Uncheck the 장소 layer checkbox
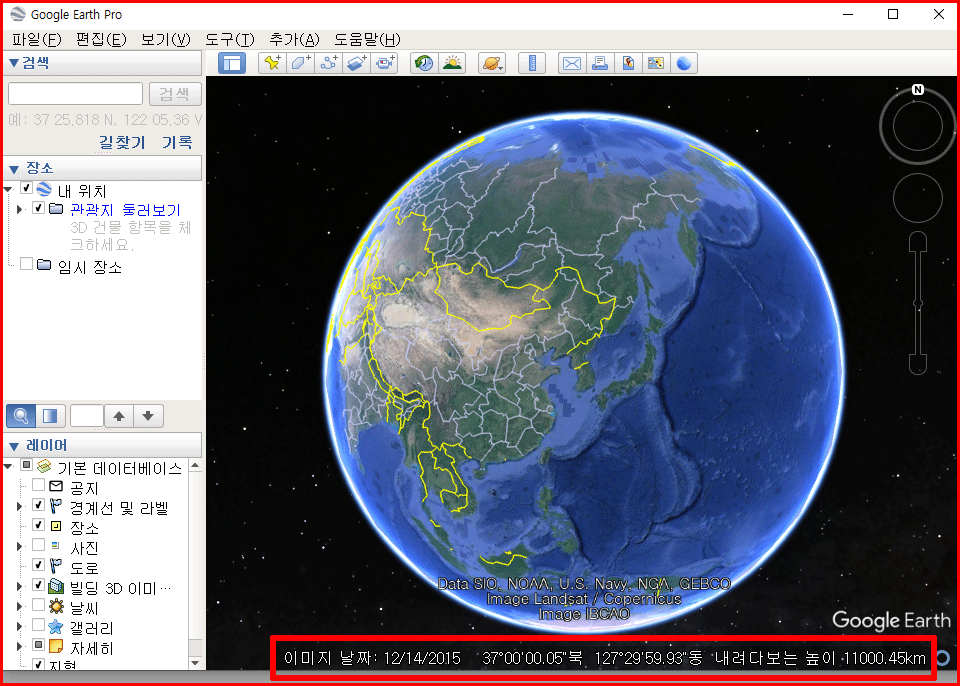 pyautogui.click(x=39, y=524)
